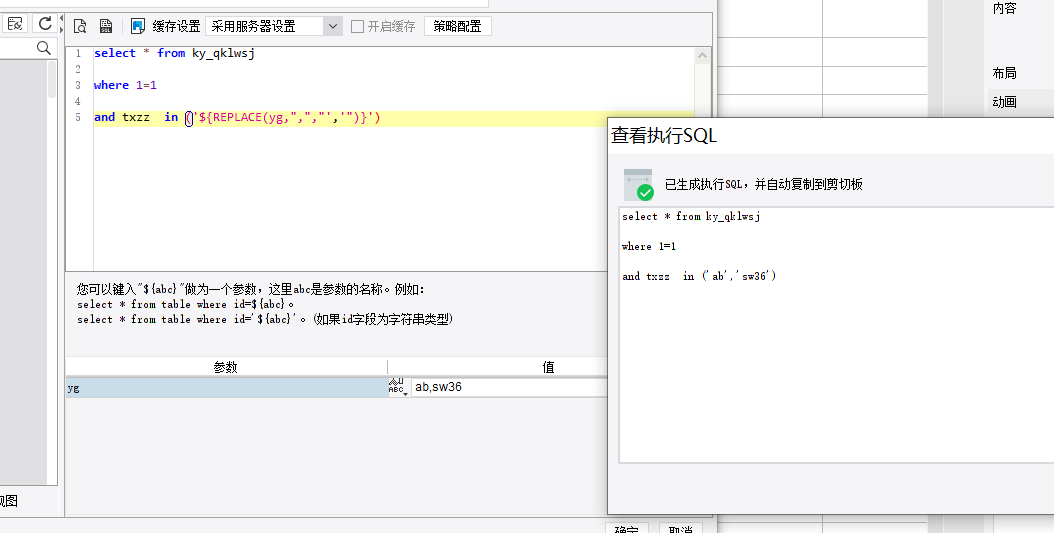Click the yg parameter value field
Image resolution: width=1054 pixels, height=533 pixels.
510,387
